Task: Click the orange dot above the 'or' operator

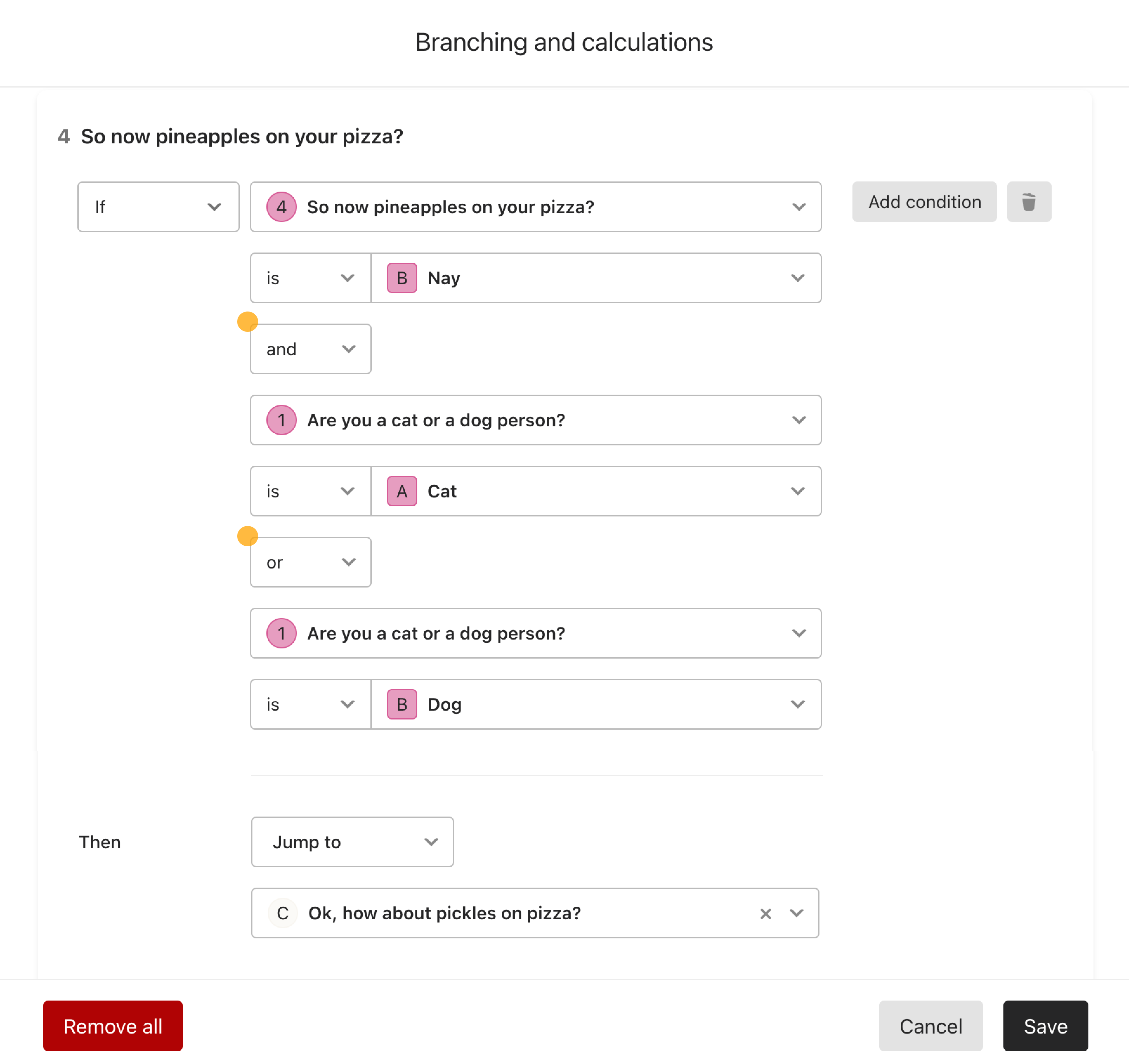Action: click(248, 535)
